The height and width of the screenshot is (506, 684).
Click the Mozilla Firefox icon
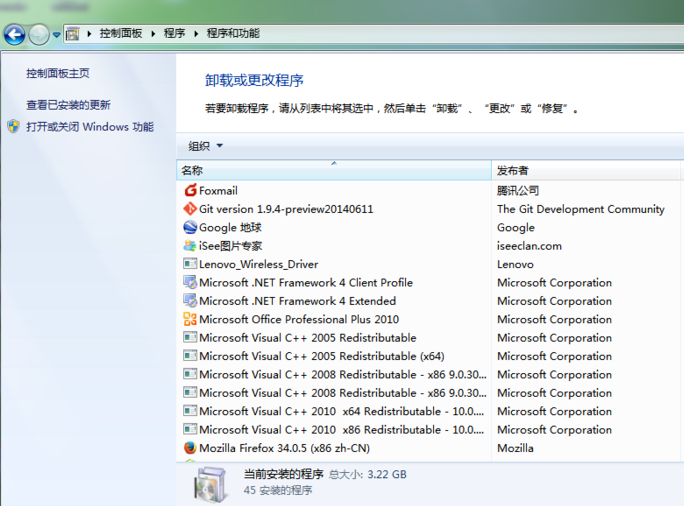click(190, 448)
